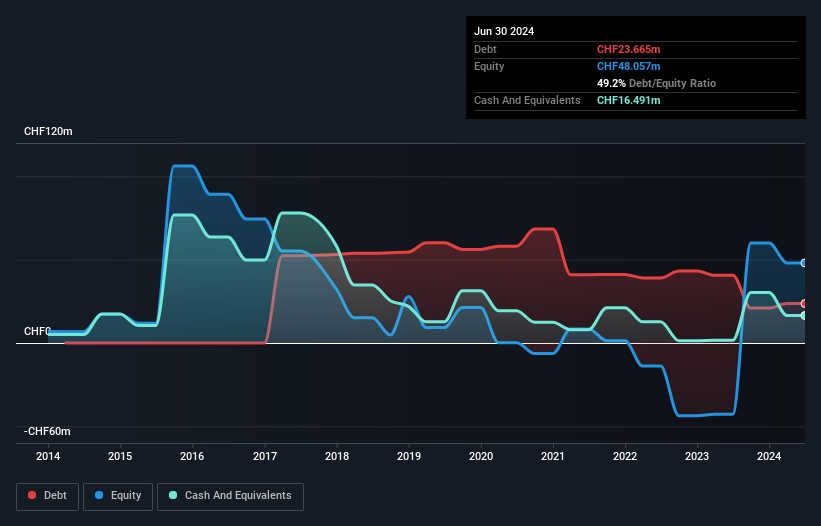Toggle the Debt legend button

tap(48, 496)
